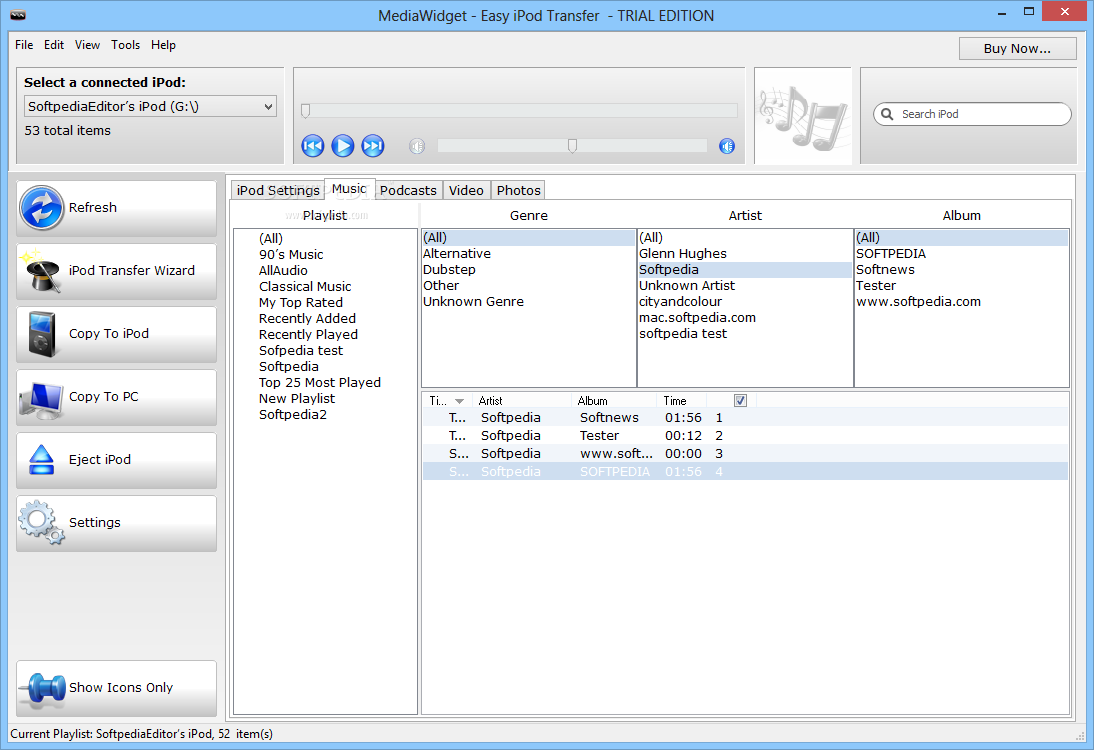Screen dimensions: 1094x750
Task: Open the Edit menu
Action: coord(54,45)
